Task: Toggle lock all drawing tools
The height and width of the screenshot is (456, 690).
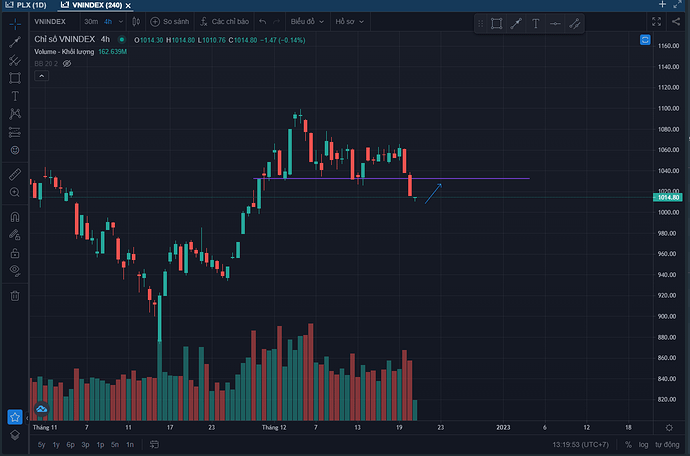Action: tap(15, 253)
